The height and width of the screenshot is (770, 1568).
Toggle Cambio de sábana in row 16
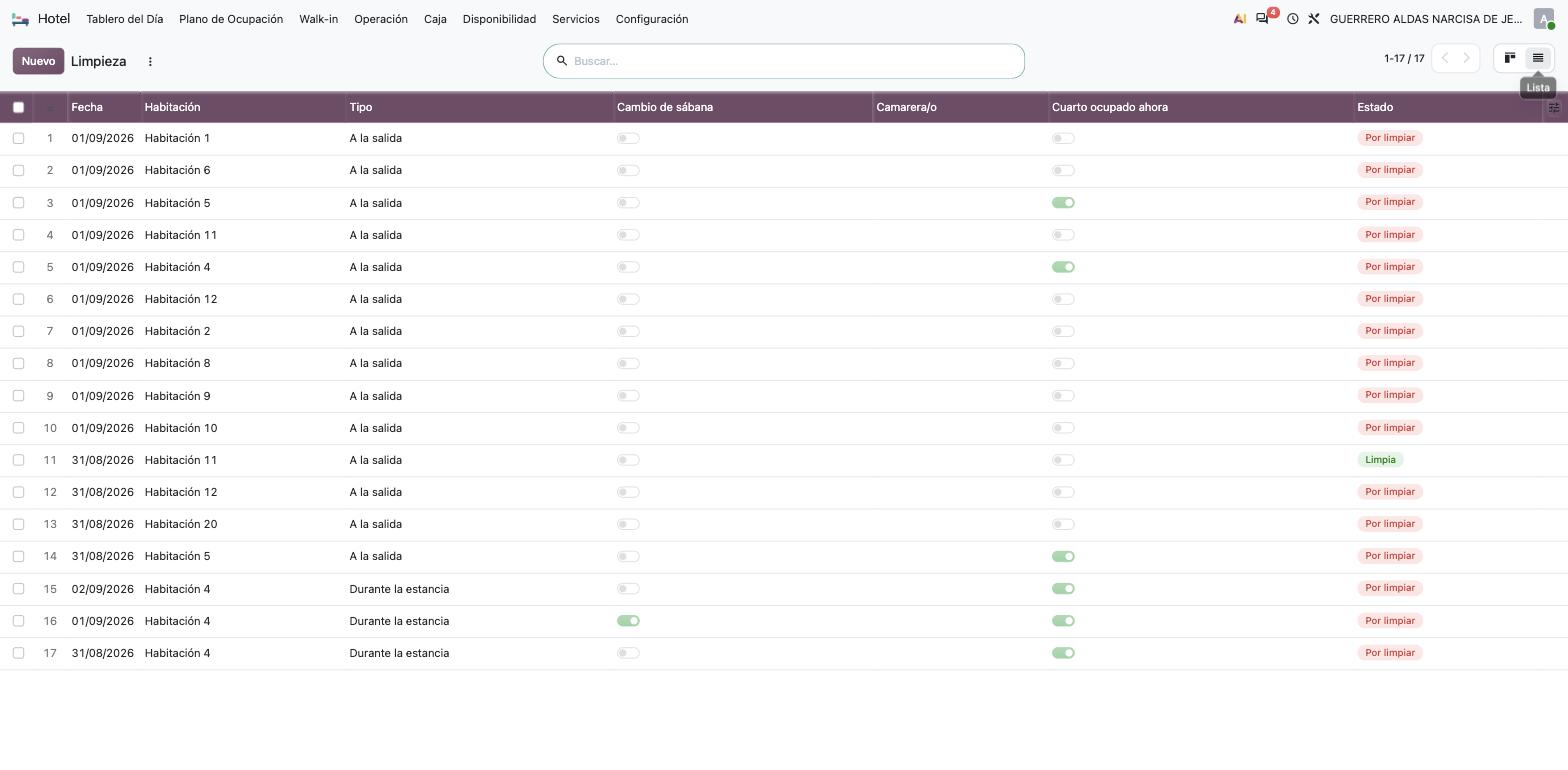coord(628,621)
